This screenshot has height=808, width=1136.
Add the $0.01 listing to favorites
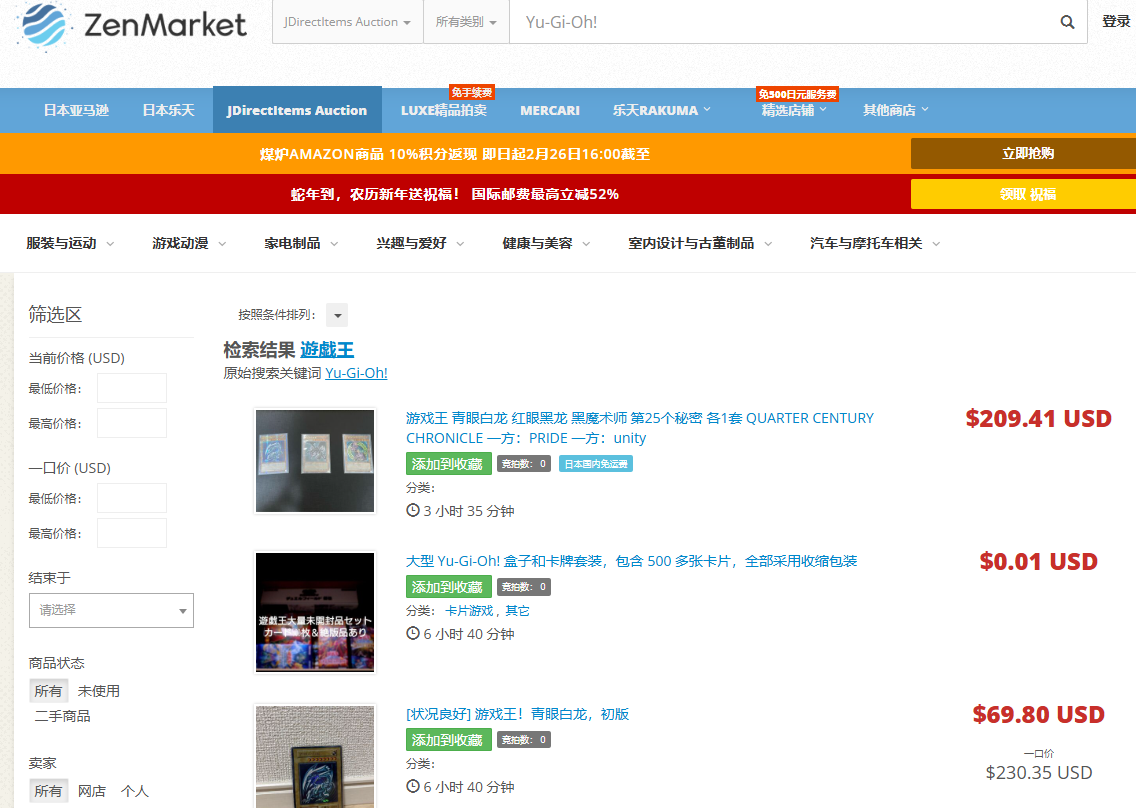coord(448,587)
